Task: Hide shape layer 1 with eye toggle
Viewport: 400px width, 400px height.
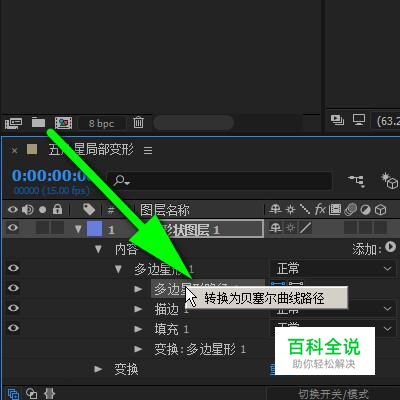Action: click(x=13, y=228)
